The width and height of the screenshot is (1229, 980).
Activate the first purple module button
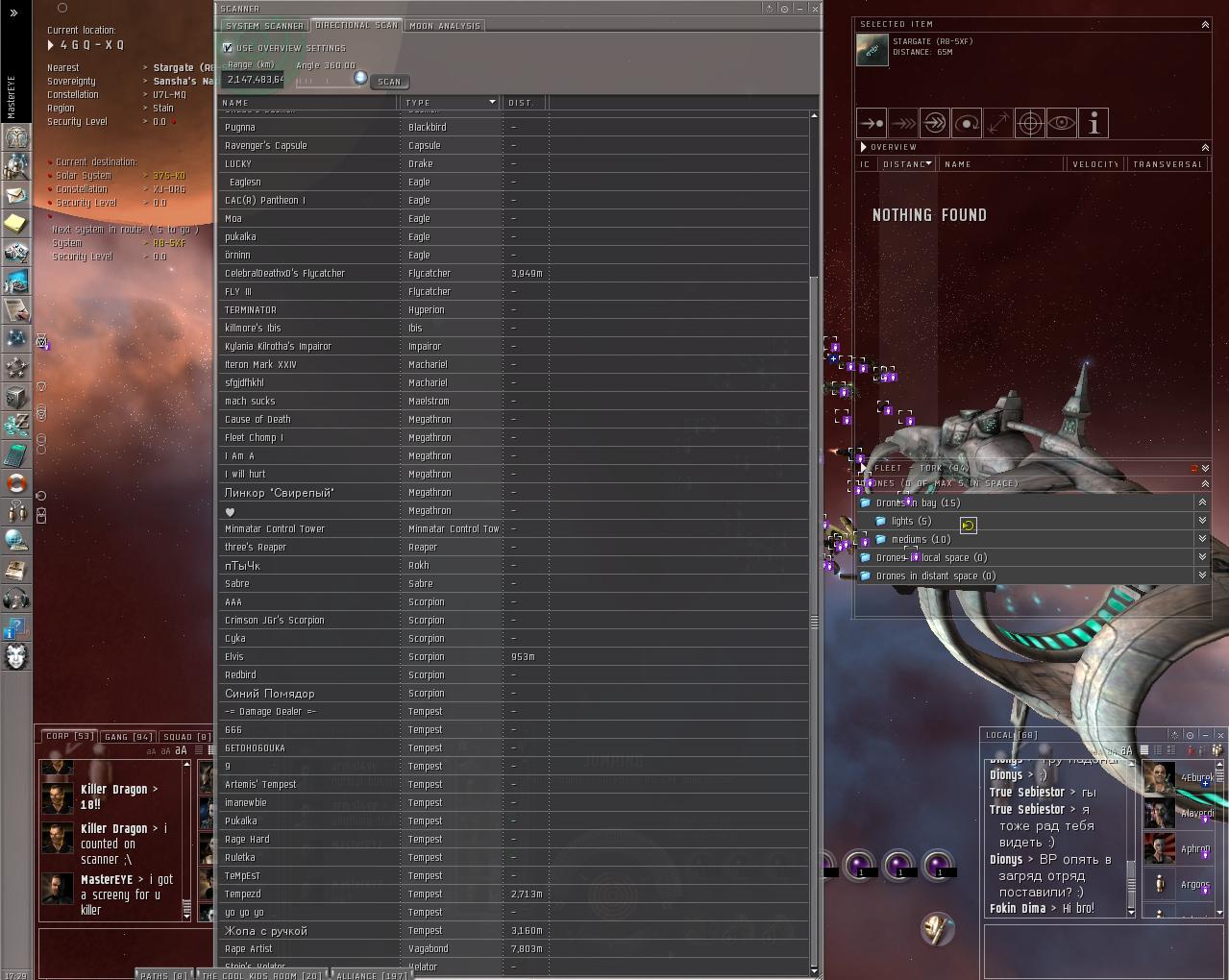click(x=858, y=866)
